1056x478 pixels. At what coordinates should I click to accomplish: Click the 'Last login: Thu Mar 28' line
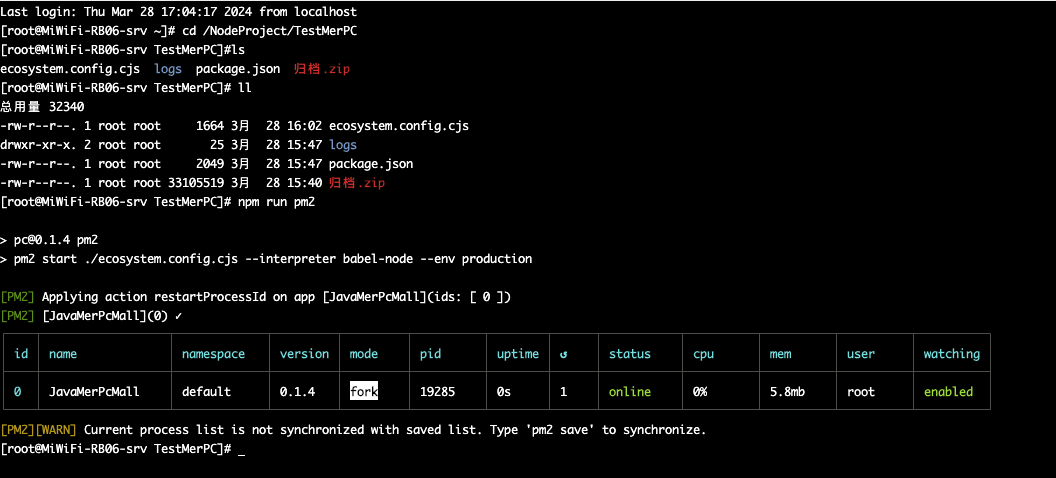[179, 11]
